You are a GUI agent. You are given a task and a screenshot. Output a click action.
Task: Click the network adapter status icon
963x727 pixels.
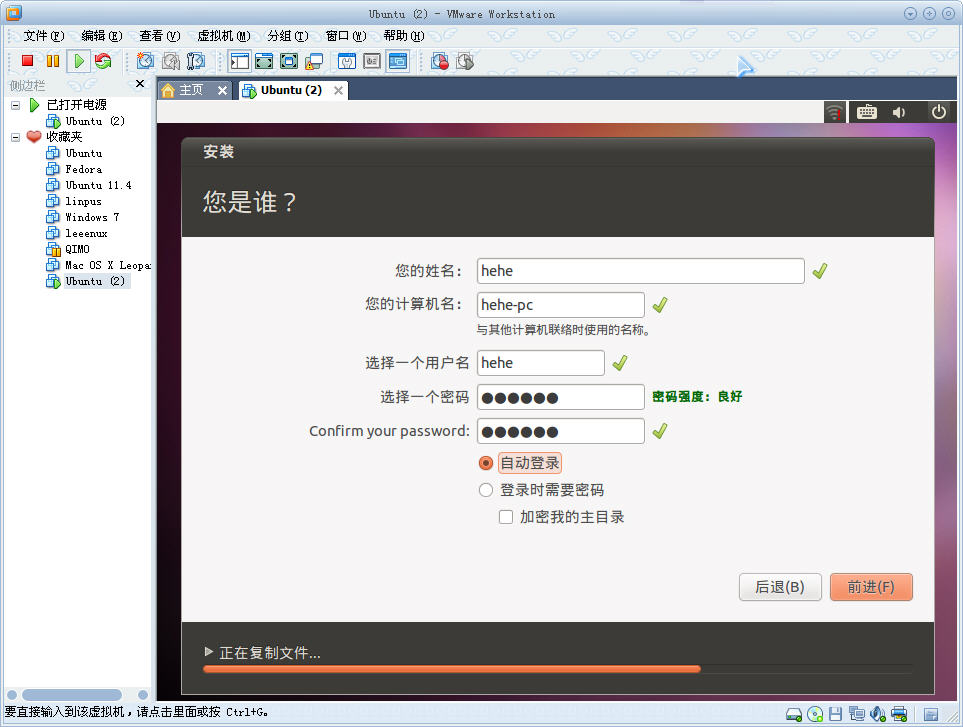click(856, 714)
